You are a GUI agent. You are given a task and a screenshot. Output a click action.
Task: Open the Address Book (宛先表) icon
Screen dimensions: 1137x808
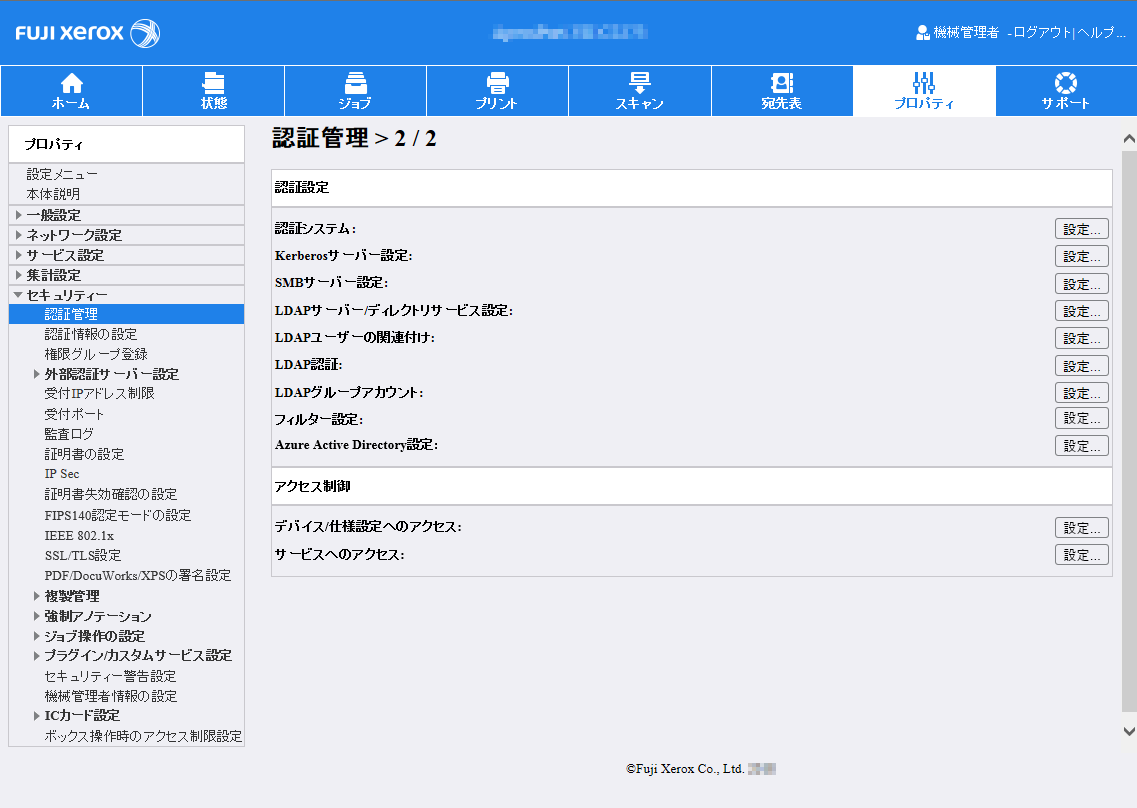tap(781, 83)
